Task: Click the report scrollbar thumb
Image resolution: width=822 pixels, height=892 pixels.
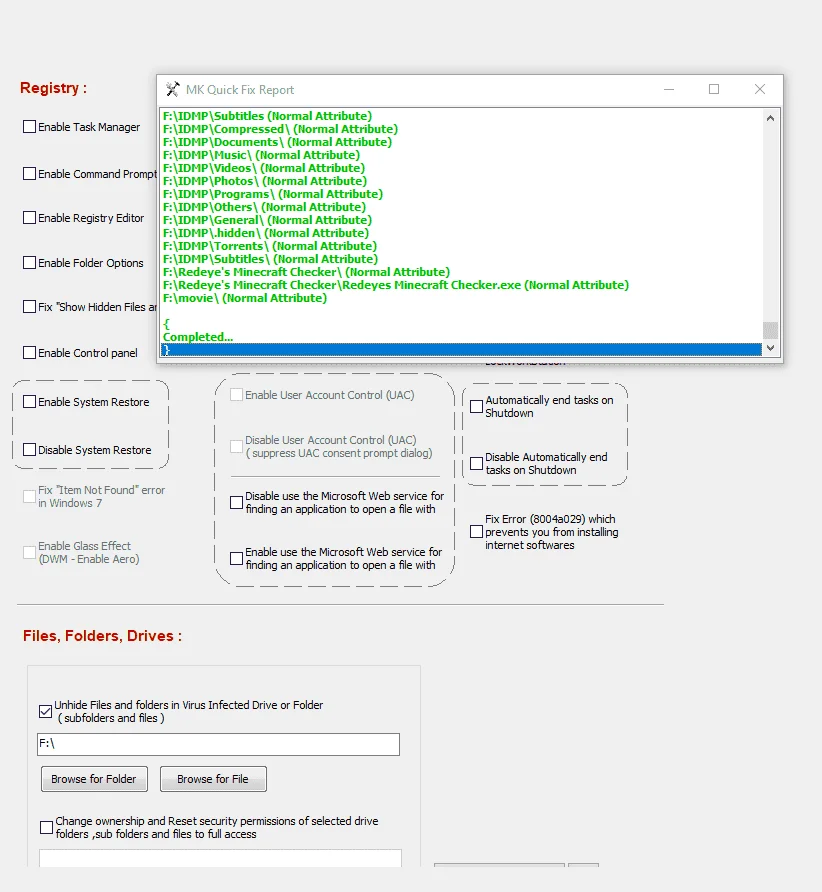Action: [770, 330]
